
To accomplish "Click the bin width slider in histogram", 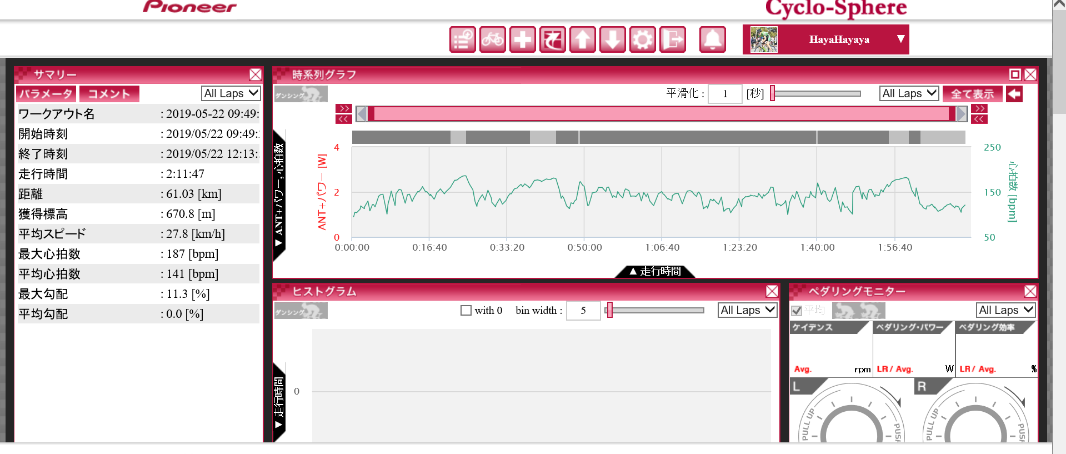I will pos(658,310).
